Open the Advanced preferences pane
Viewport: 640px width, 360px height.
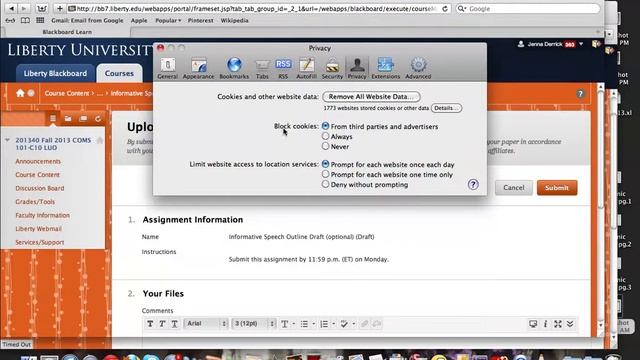[x=418, y=68]
